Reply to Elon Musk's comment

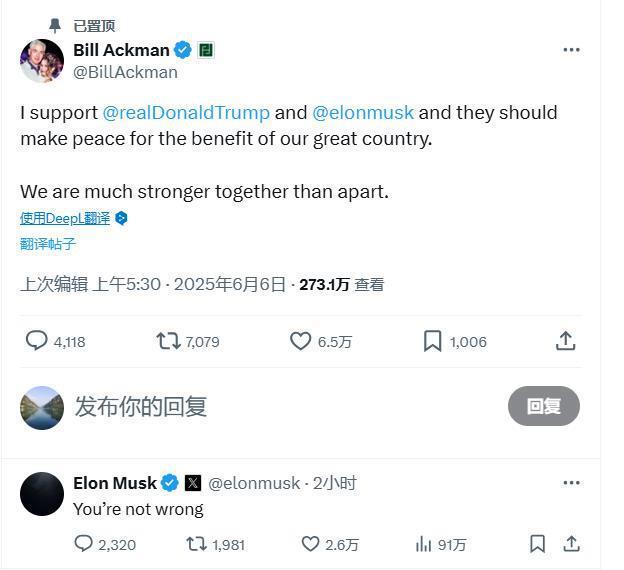point(84,544)
